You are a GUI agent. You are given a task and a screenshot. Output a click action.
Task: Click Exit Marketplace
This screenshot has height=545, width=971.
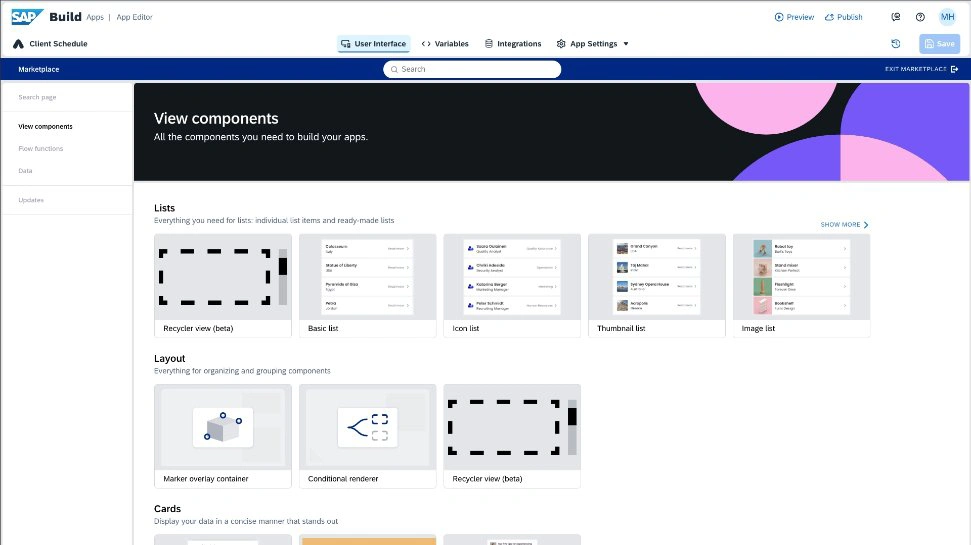921,69
